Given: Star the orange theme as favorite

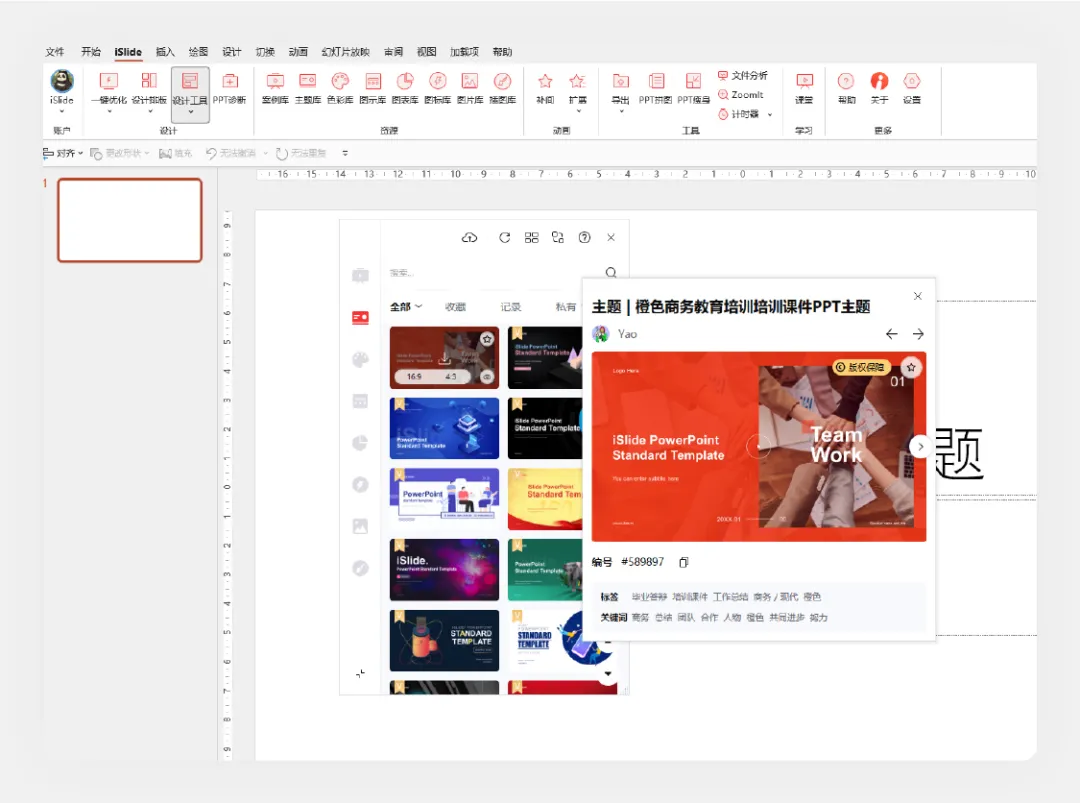Looking at the screenshot, I should pyautogui.click(x=911, y=367).
